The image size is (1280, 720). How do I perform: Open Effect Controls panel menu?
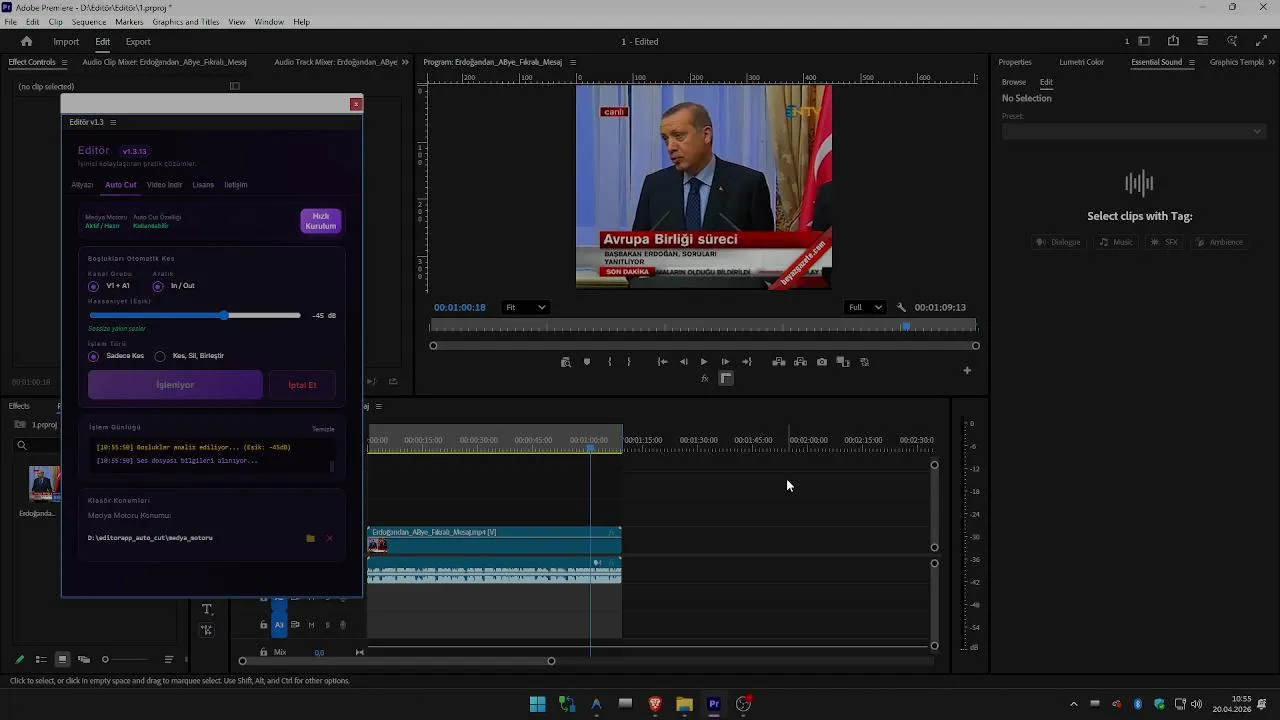click(x=65, y=62)
